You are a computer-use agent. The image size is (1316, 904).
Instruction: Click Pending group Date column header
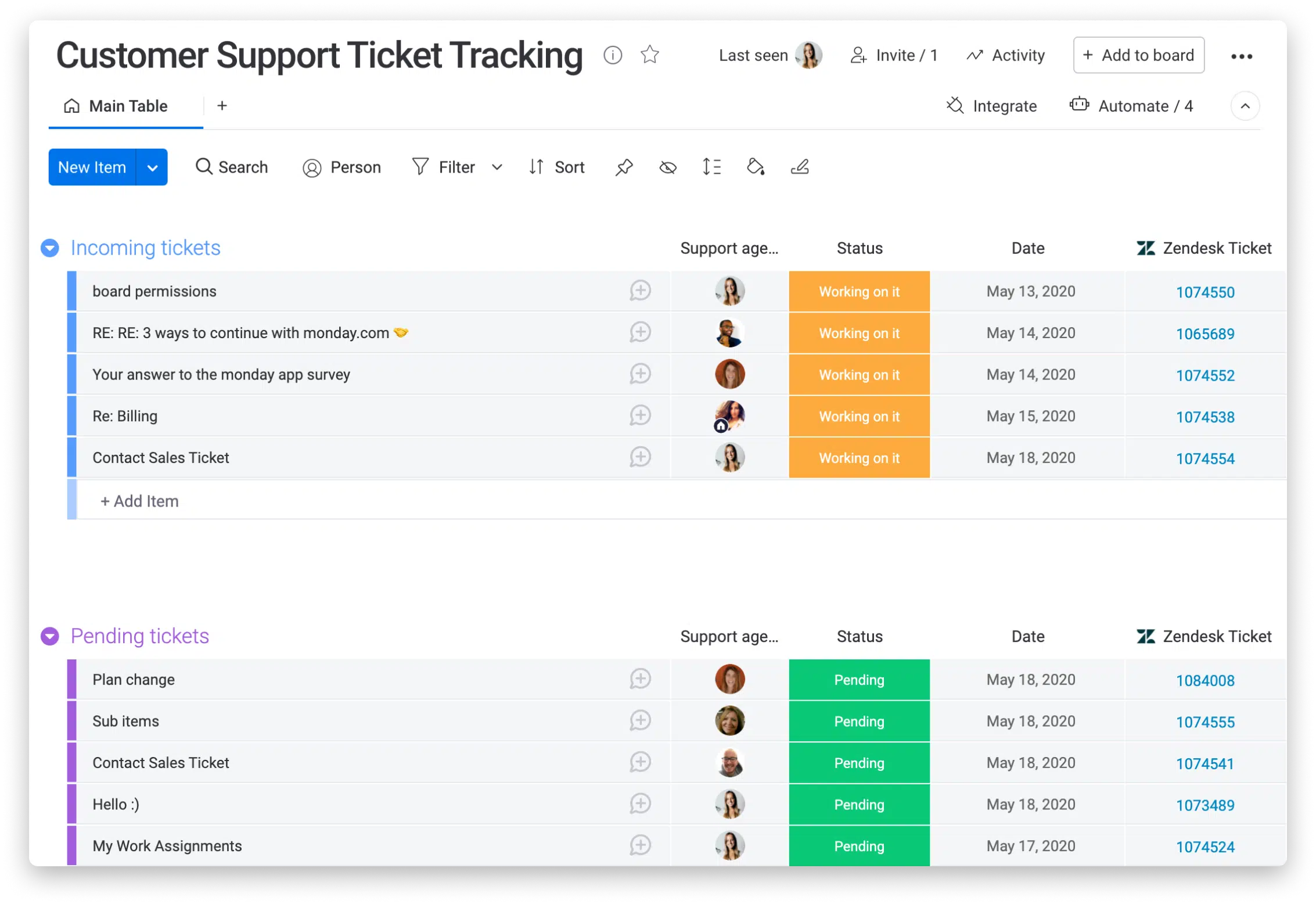point(1027,637)
